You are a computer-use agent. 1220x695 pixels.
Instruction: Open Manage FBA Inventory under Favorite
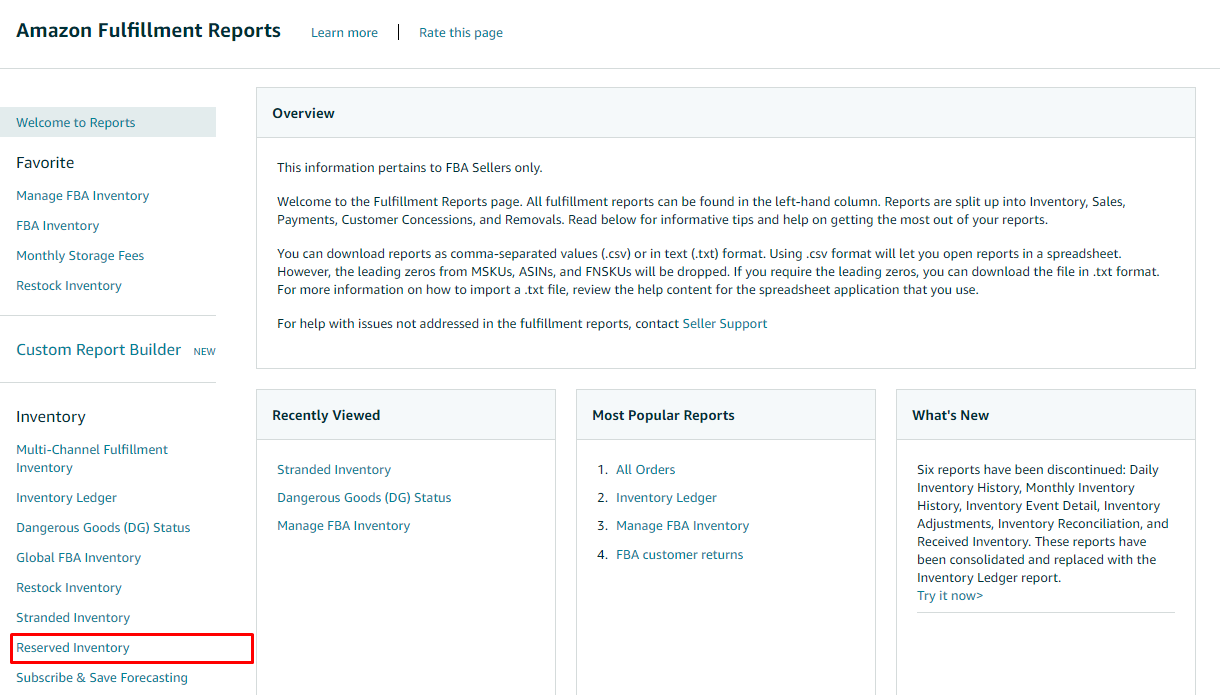coord(83,196)
